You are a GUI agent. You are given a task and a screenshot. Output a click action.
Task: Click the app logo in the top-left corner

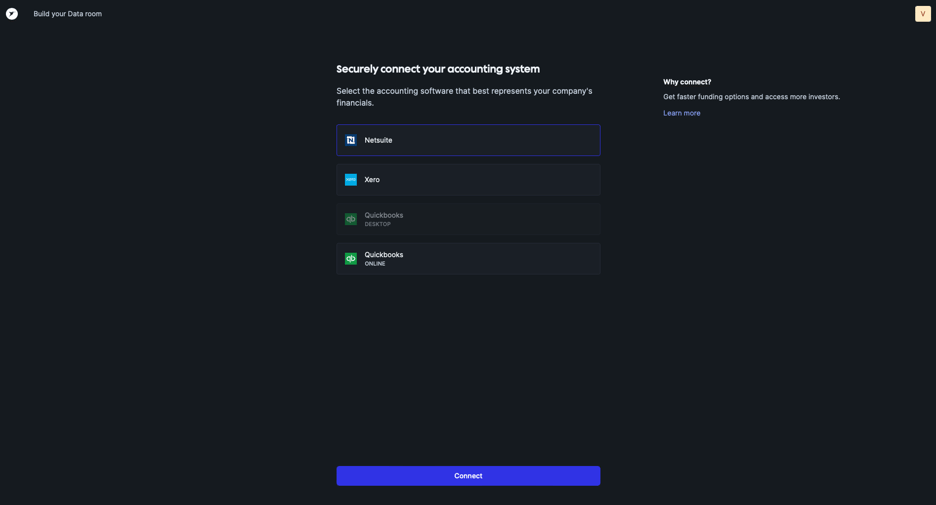(12, 14)
